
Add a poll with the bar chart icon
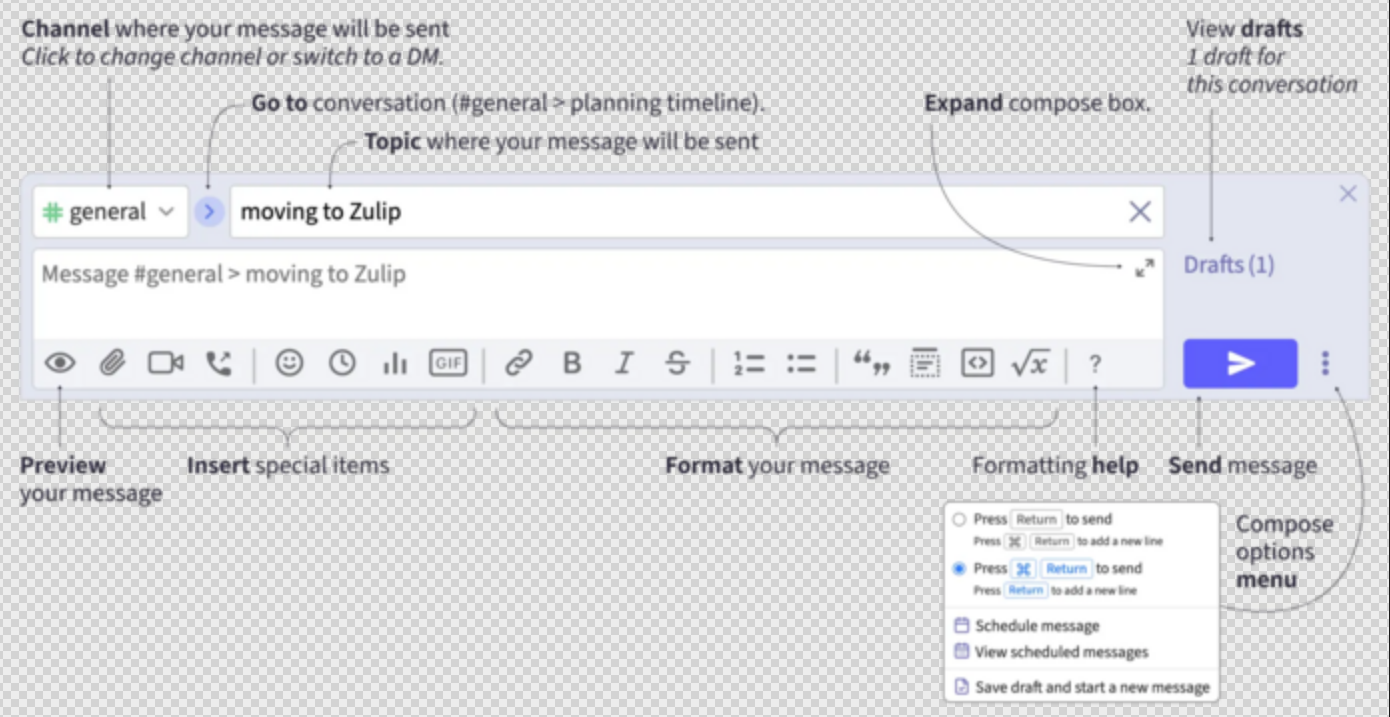click(x=395, y=363)
